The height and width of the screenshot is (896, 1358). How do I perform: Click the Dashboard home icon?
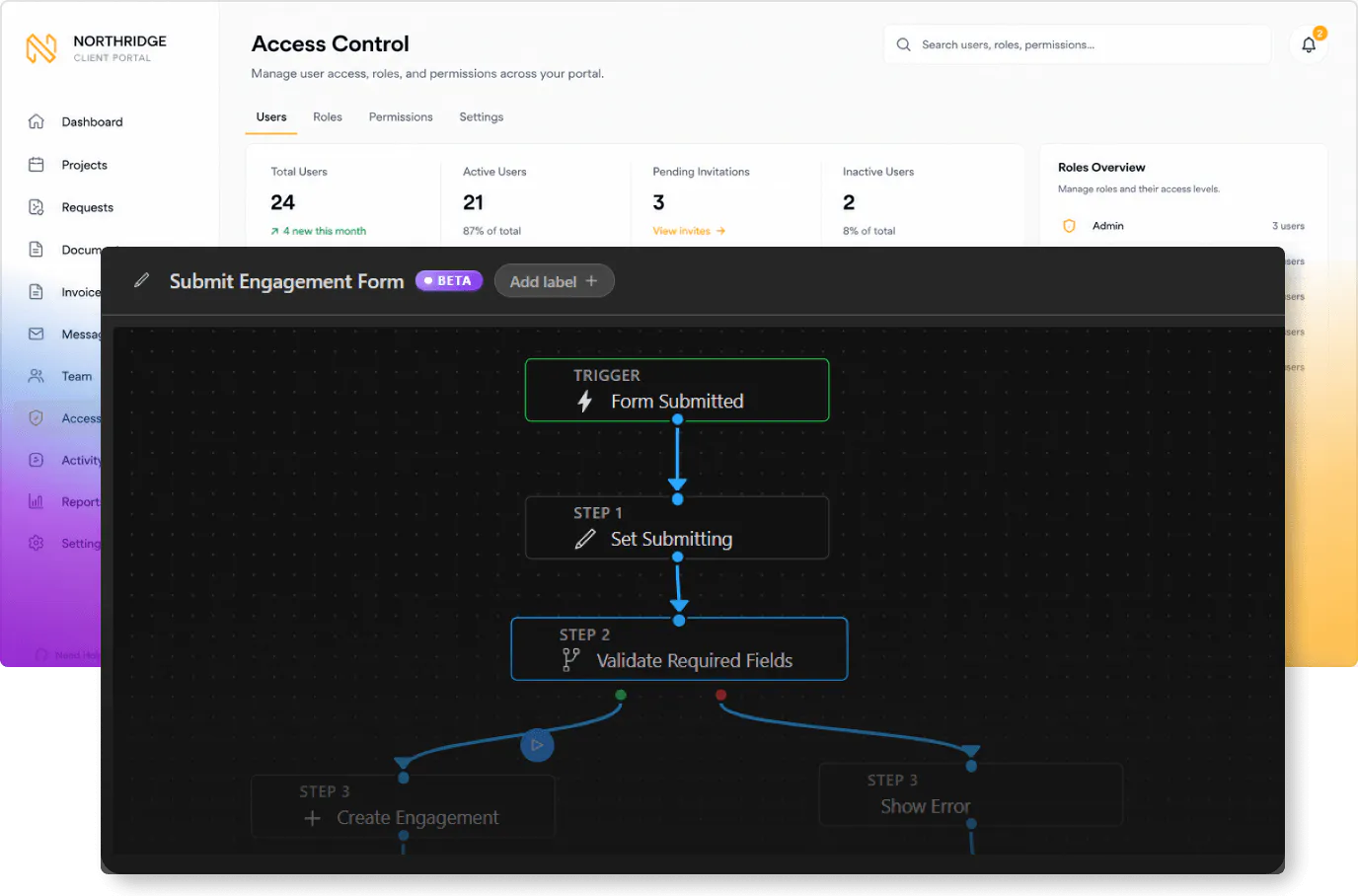pos(37,121)
